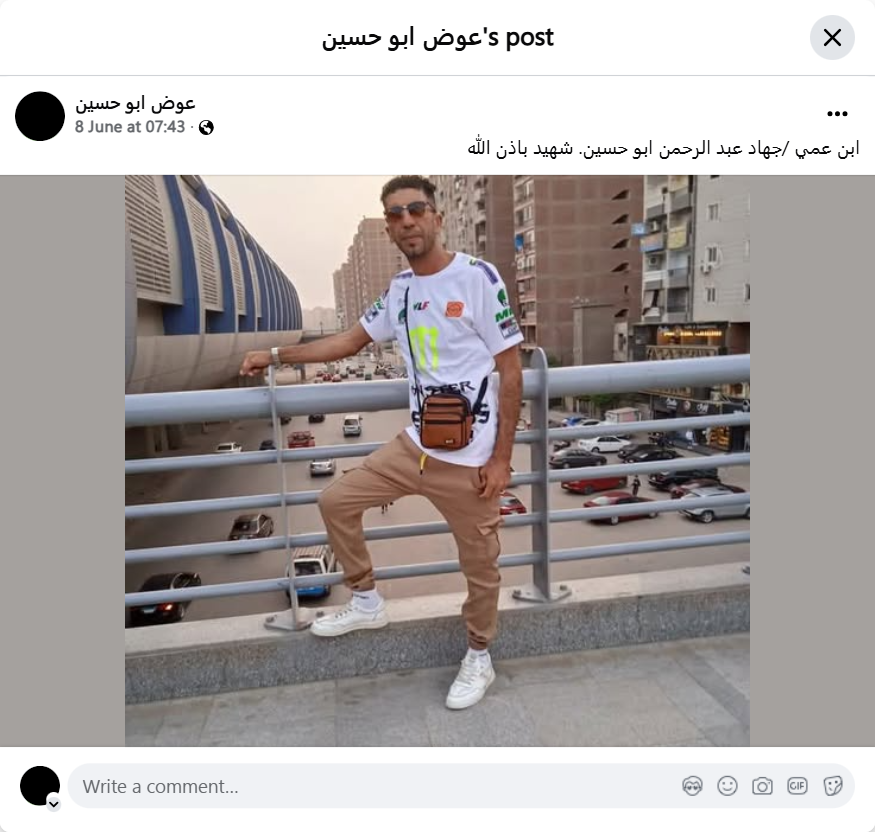Open the post author's profile picture
This screenshot has height=832, width=875.
40,116
